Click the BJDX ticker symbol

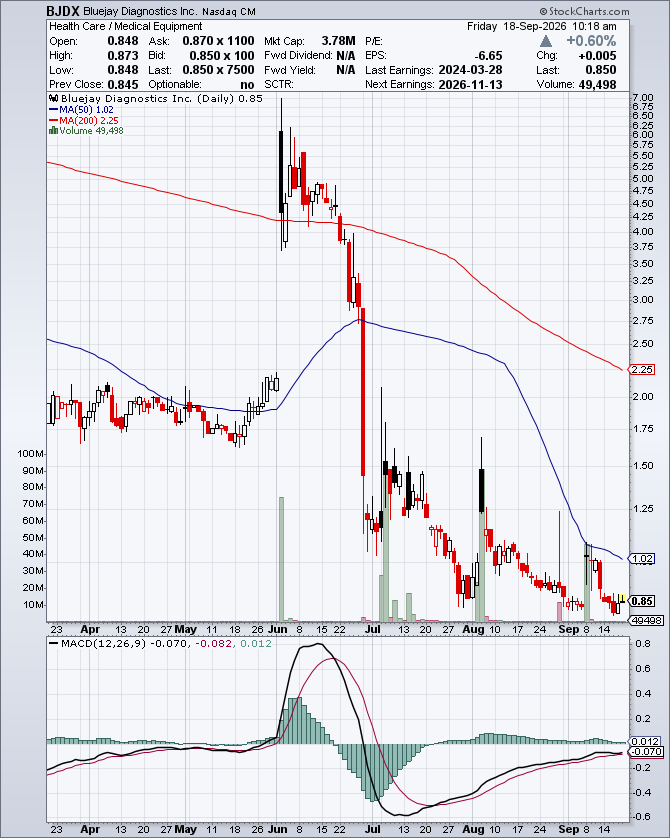(63, 11)
